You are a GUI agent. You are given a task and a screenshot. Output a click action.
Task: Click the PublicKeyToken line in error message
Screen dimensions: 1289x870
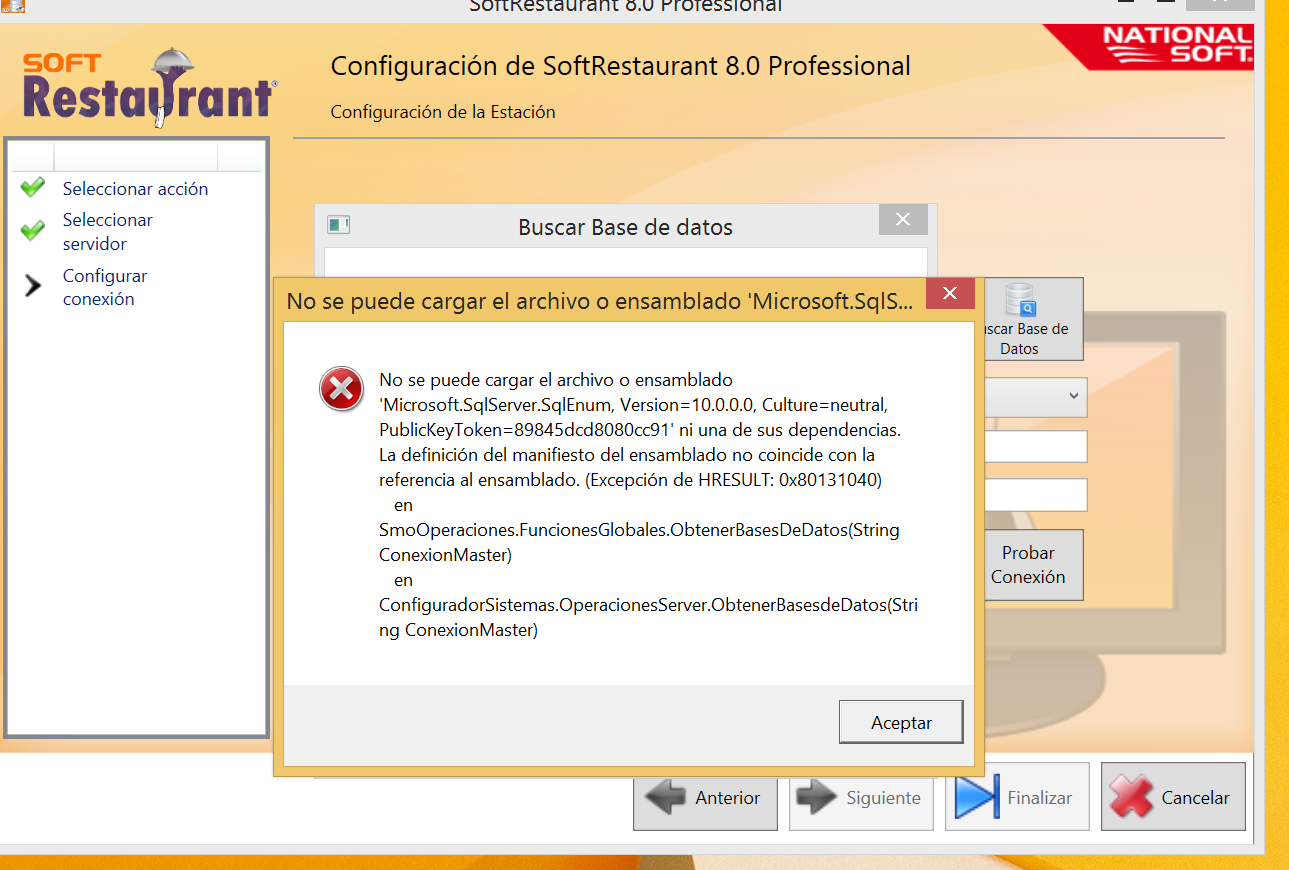tap(639, 430)
